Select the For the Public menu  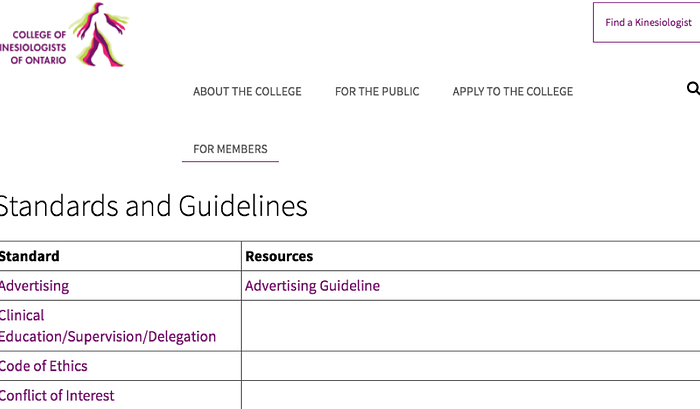click(x=377, y=92)
